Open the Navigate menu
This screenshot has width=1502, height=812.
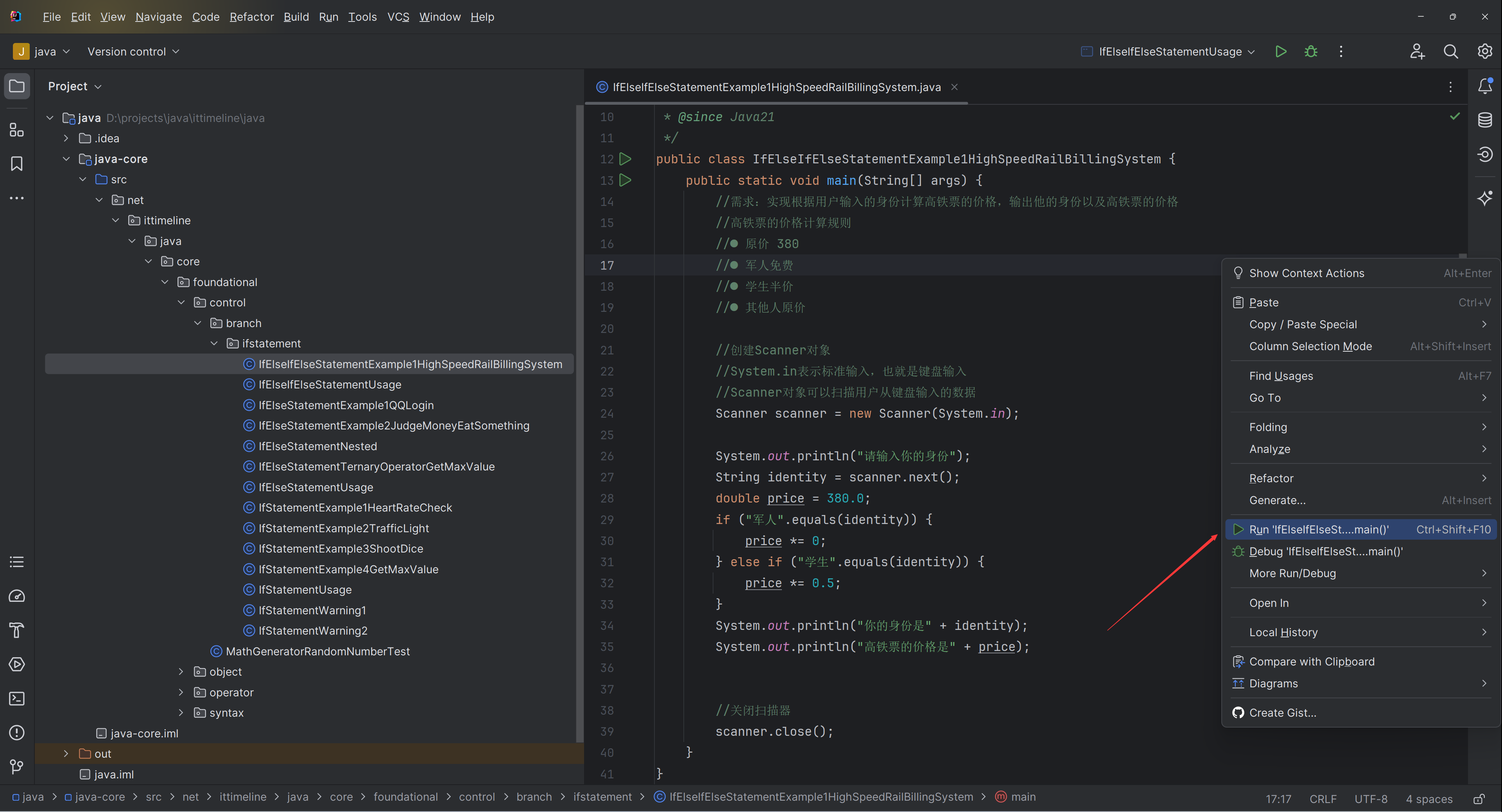coord(159,17)
